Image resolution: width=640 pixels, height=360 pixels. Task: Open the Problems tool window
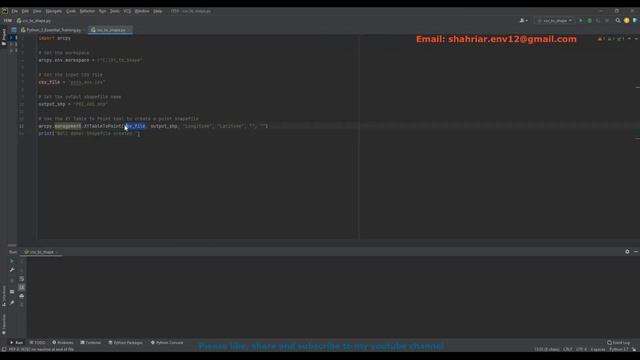pyautogui.click(x=63, y=342)
